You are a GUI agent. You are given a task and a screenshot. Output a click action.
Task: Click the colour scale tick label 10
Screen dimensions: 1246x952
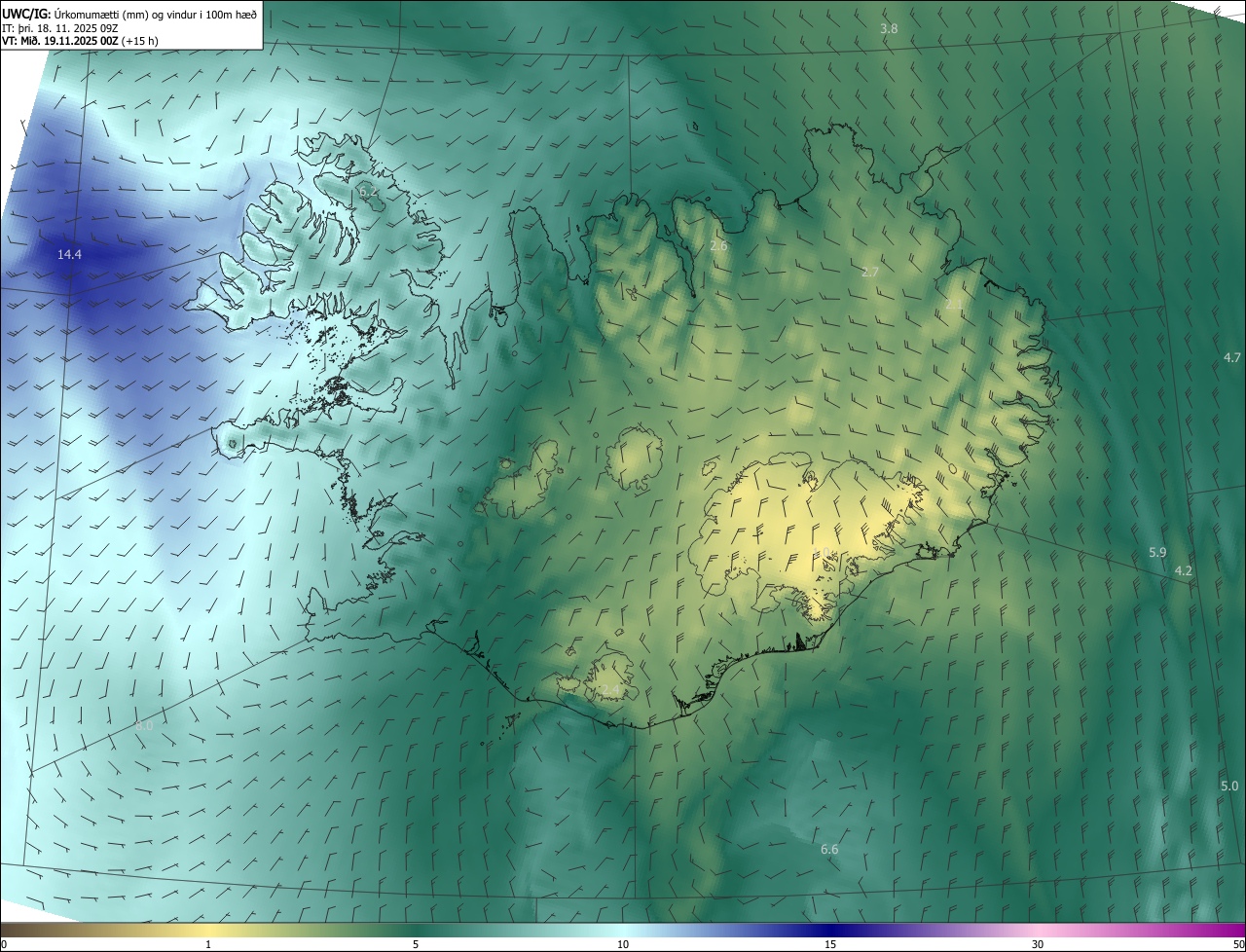click(x=623, y=945)
